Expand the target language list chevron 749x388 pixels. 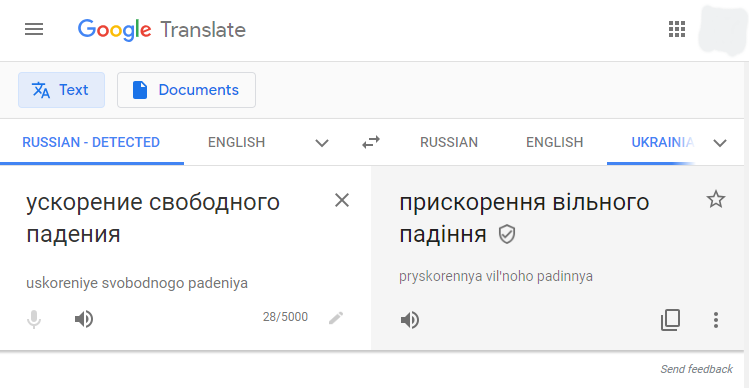point(720,142)
